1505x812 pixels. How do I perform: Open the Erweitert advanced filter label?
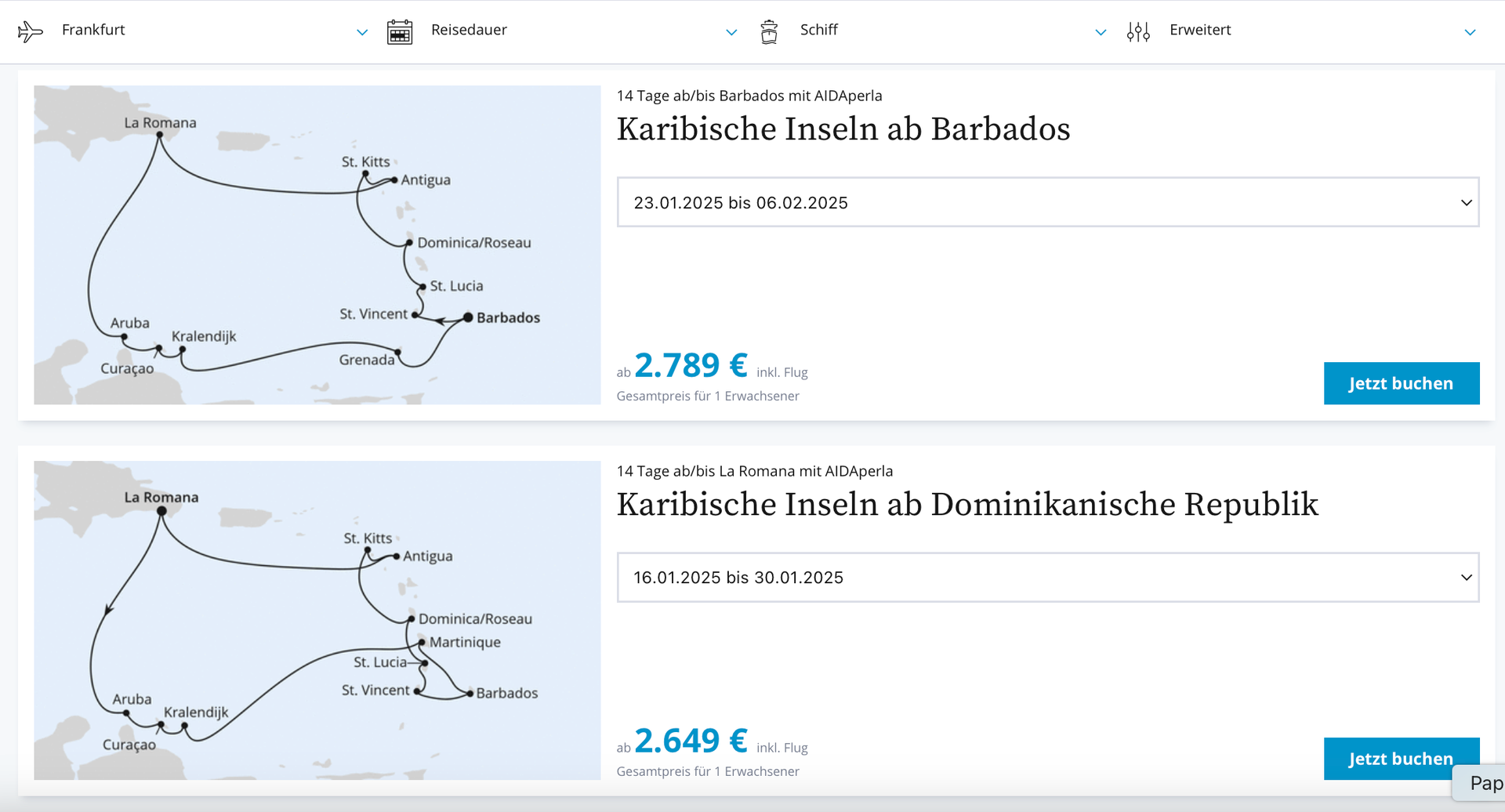[x=1200, y=30]
